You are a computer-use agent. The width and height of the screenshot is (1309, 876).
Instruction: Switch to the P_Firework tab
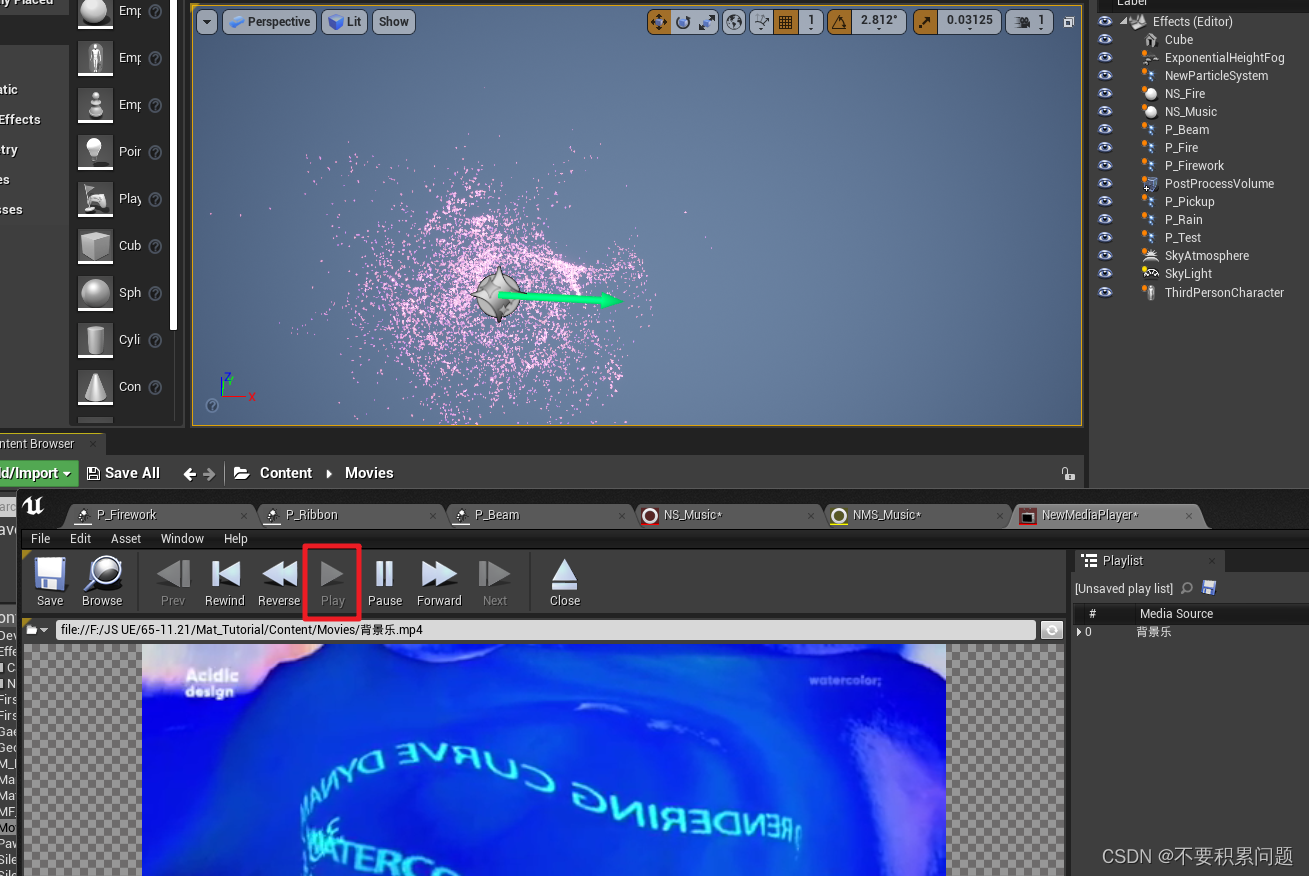coord(126,515)
